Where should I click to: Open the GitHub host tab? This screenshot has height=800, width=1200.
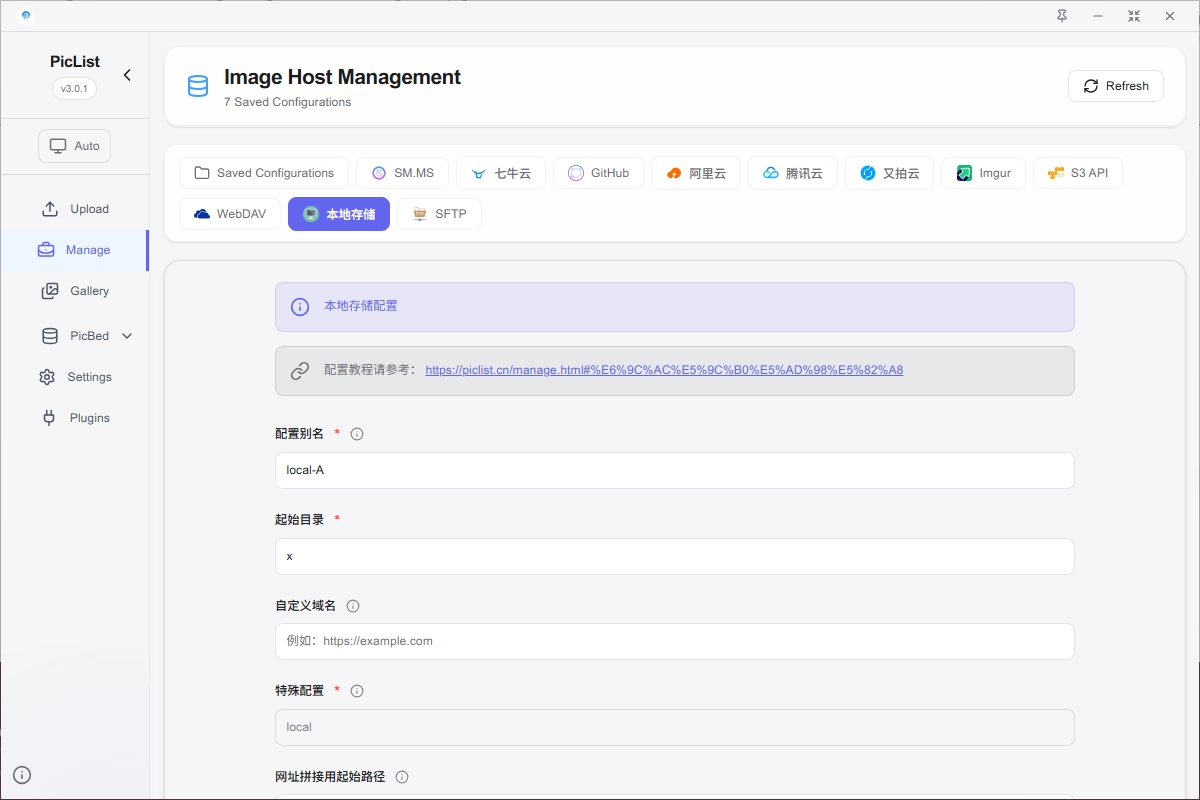598,173
